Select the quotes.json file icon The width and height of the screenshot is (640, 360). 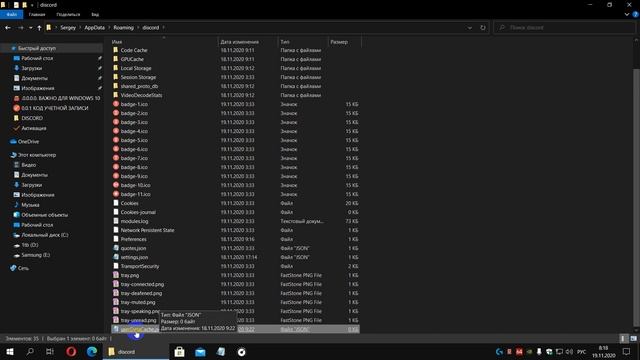pyautogui.click(x=116, y=248)
